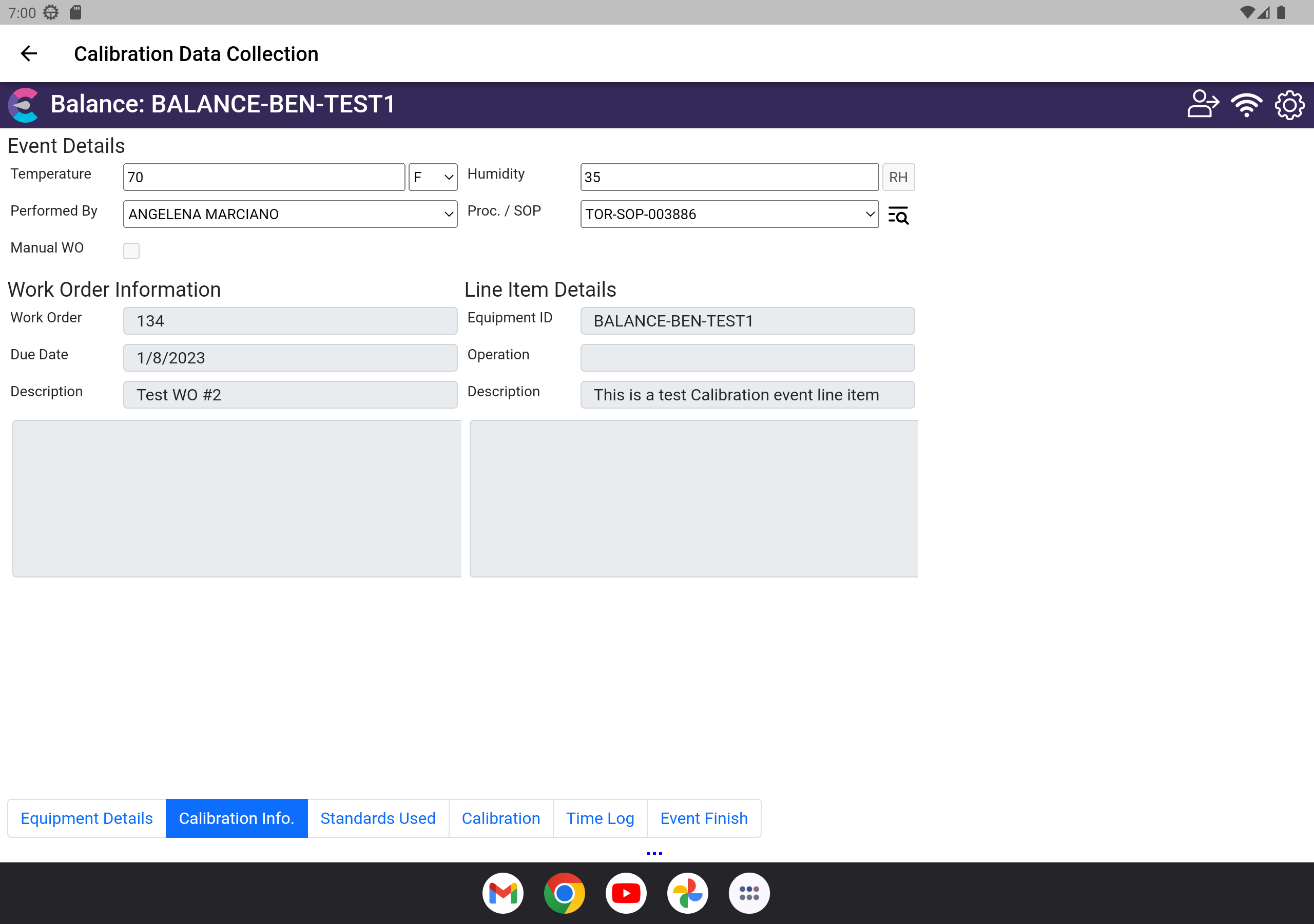This screenshot has height=924, width=1314.
Task: Click the Time Log tab
Action: (600, 818)
